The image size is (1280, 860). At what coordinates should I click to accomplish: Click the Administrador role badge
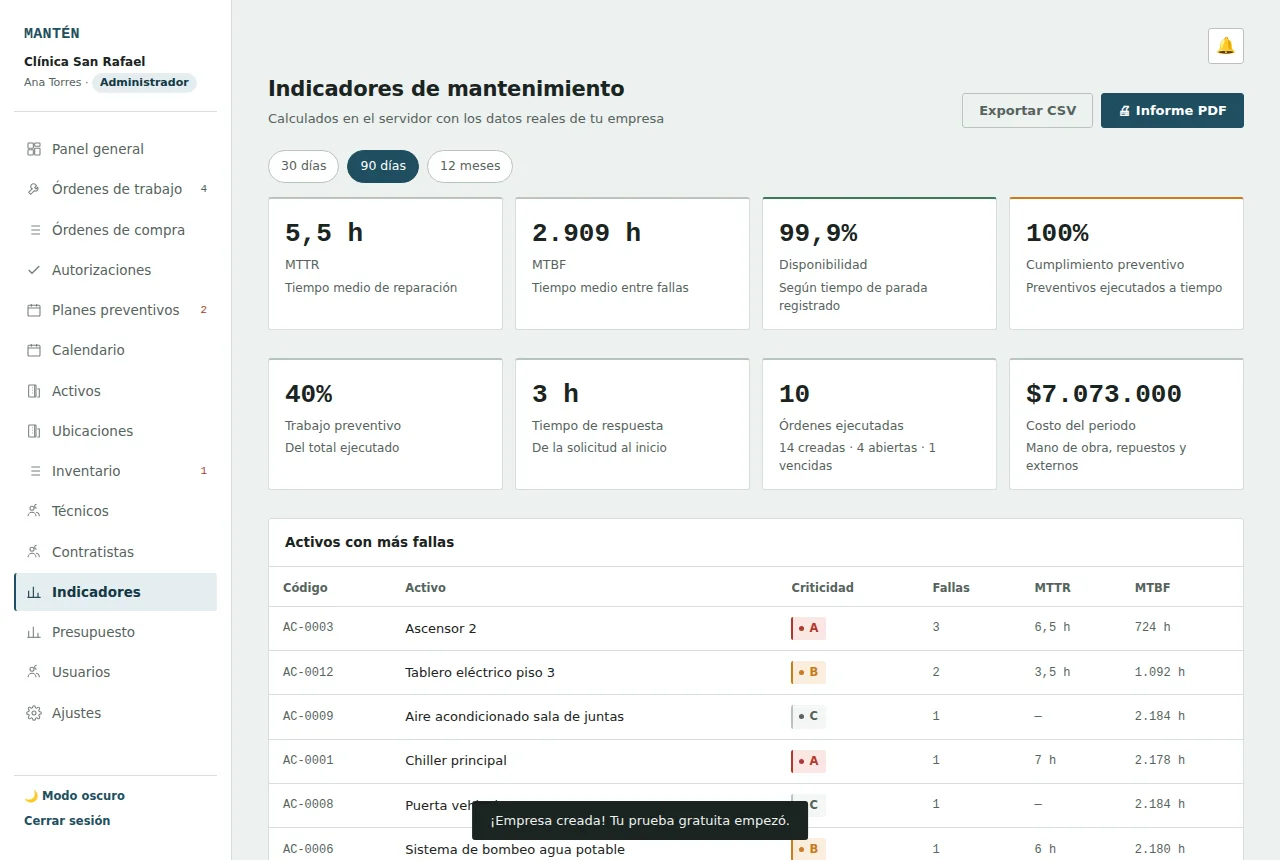(144, 83)
